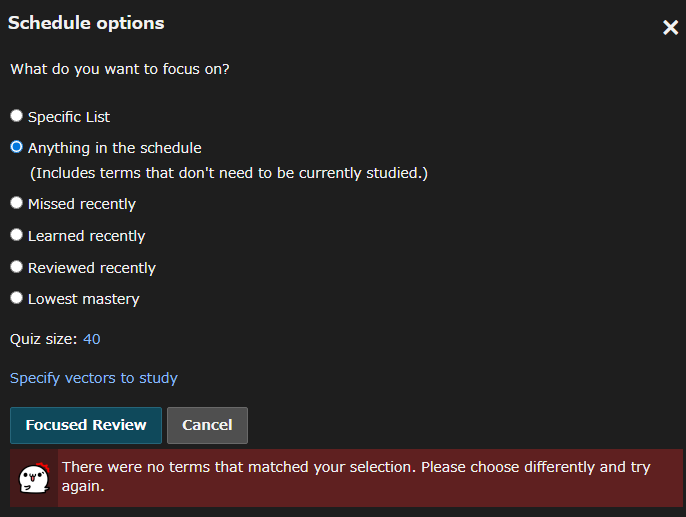This screenshot has height=517, width=686.
Task: Select the Missed recently radio button
Action: coord(16,203)
